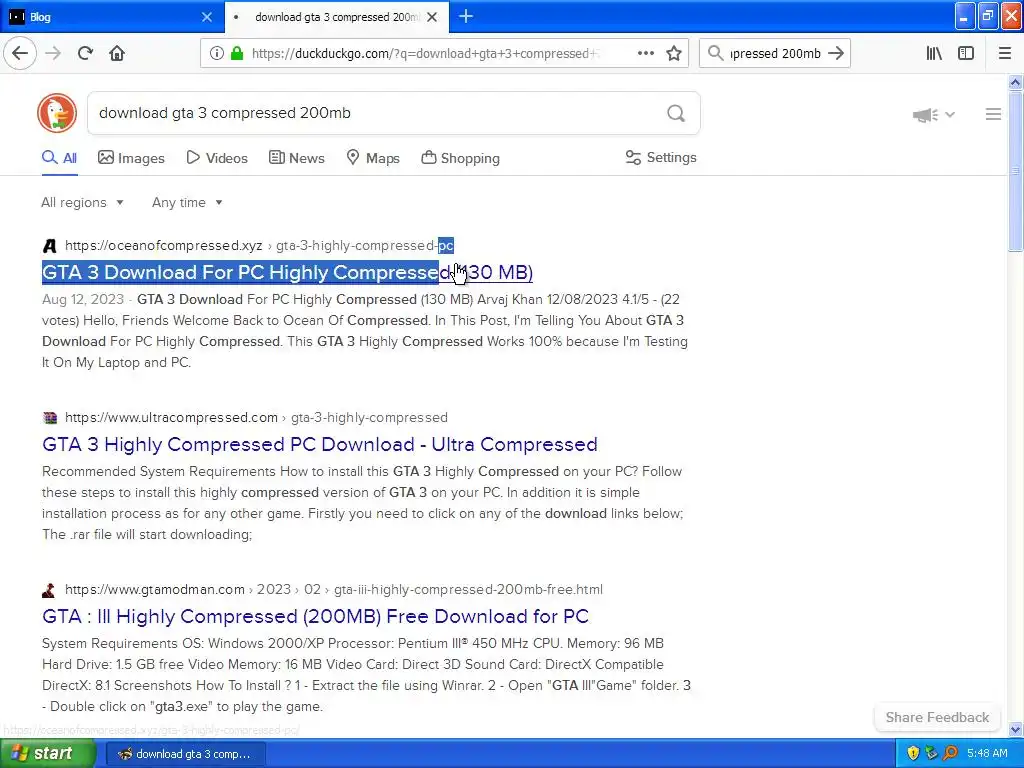Image resolution: width=1024 pixels, height=768 pixels.
Task: Expand the chevron next to megaphone
Action: pos(950,115)
